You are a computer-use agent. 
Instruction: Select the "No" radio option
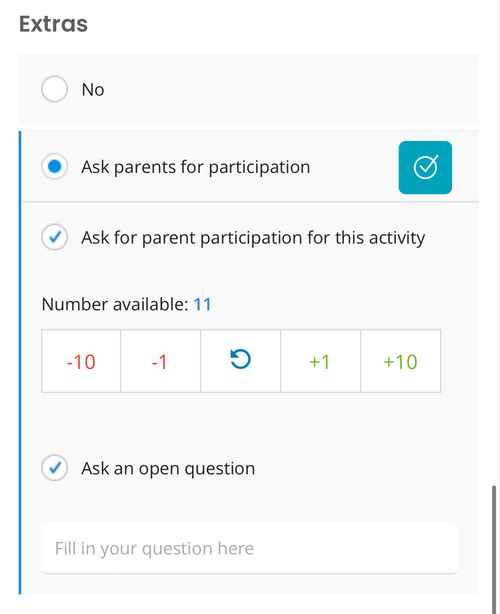54,89
